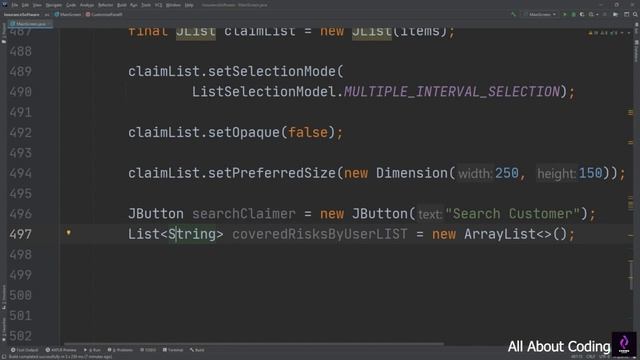Click line number 497 in gutter

coord(20,234)
